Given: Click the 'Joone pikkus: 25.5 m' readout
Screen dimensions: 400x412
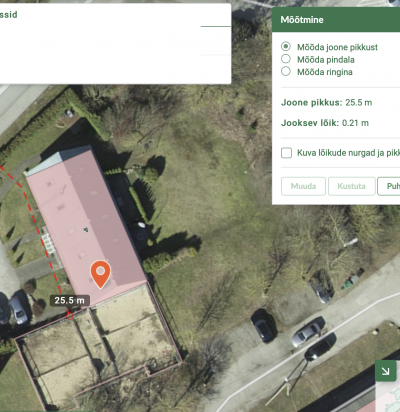Looking at the screenshot, I should pyautogui.click(x=326, y=103).
